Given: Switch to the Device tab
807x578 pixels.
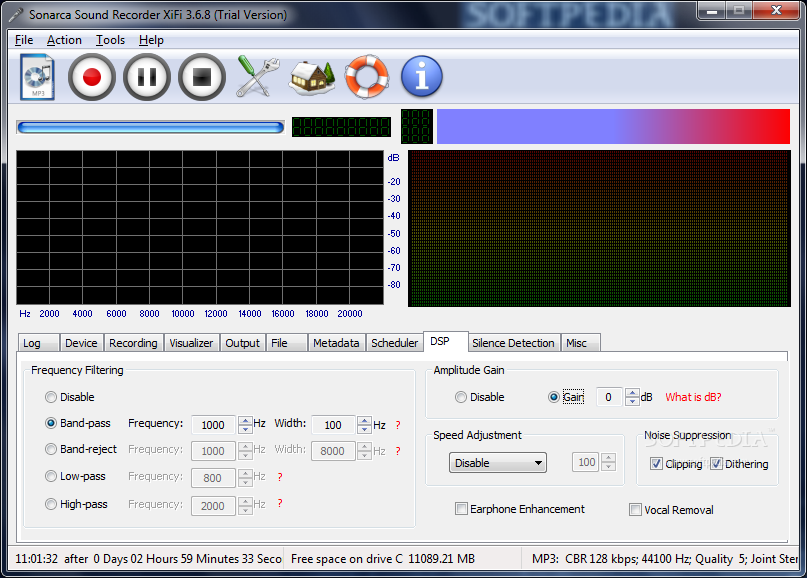Looking at the screenshot, I should pos(81,343).
